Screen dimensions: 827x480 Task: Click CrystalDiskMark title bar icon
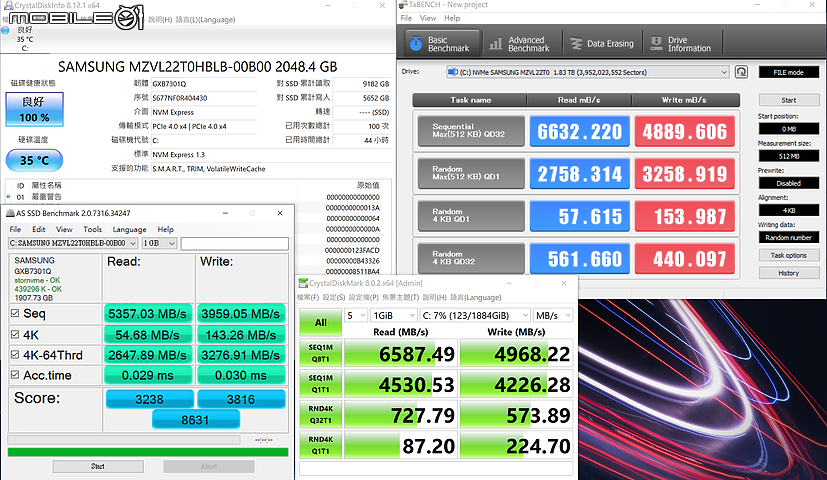[x=303, y=283]
